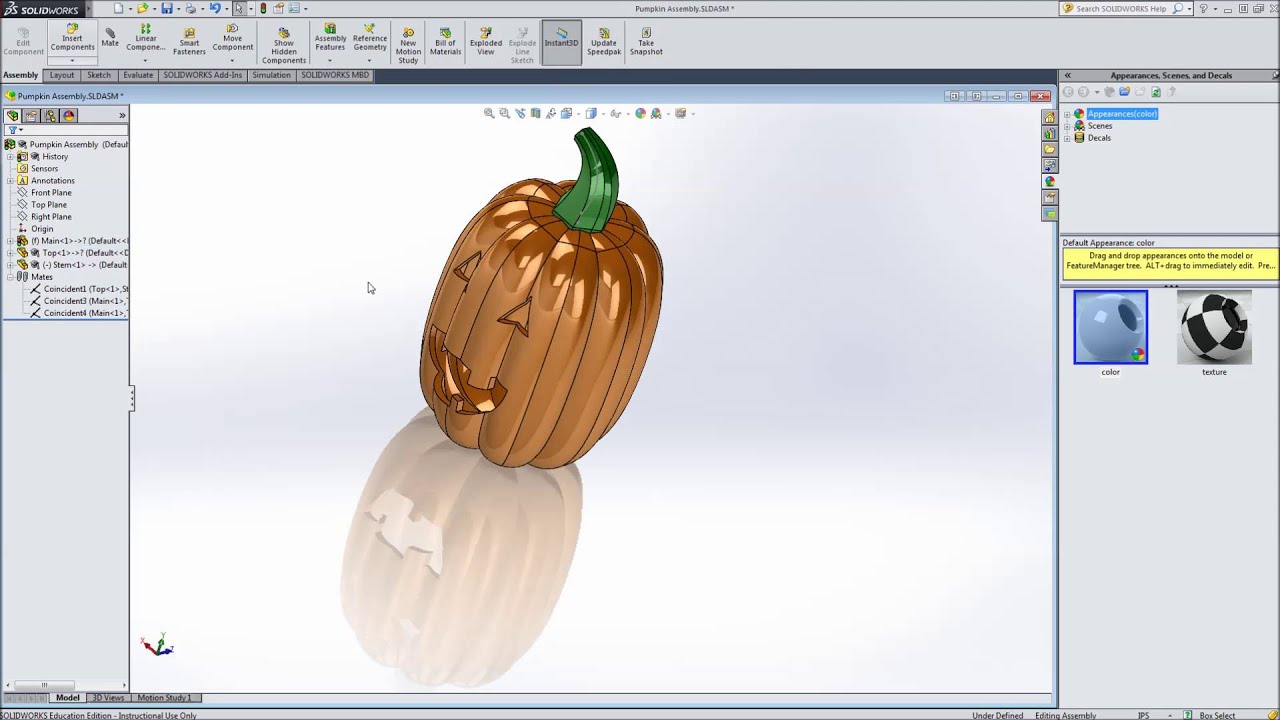1280x720 pixels.
Task: Select Front Plane in the tree
Action: coord(51,193)
